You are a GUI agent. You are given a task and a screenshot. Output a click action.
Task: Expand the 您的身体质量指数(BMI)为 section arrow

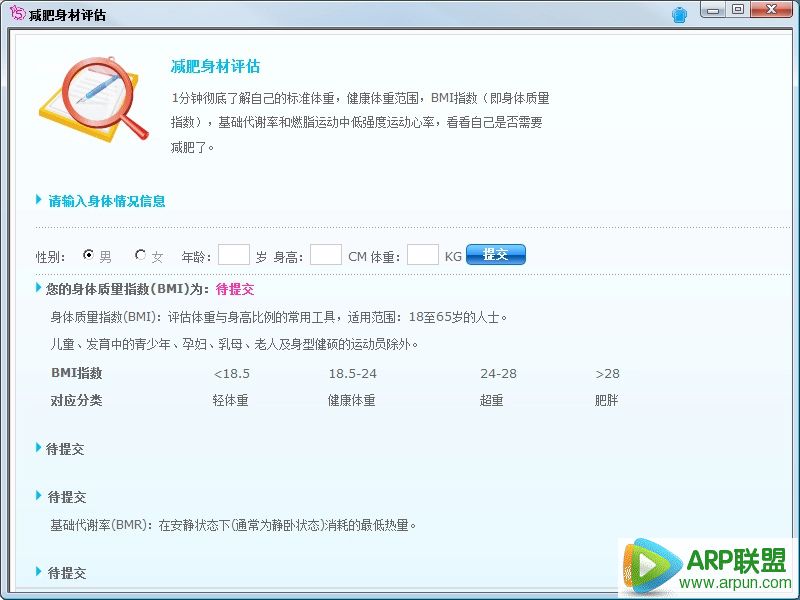click(39, 287)
